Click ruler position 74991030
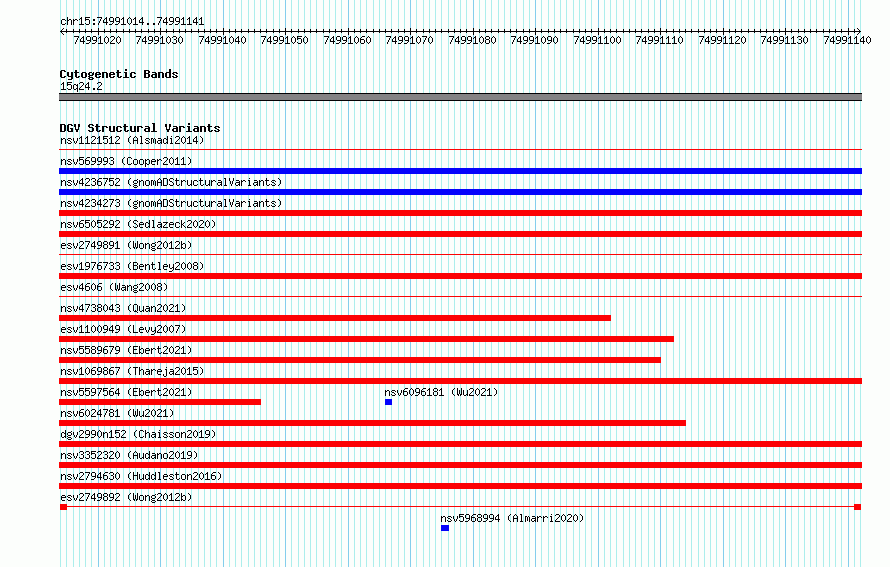The width and height of the screenshot is (890, 567). [159, 40]
